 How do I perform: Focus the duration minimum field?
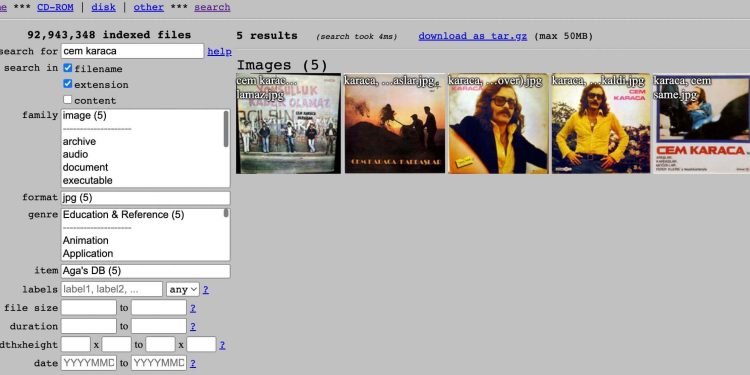[89, 326]
